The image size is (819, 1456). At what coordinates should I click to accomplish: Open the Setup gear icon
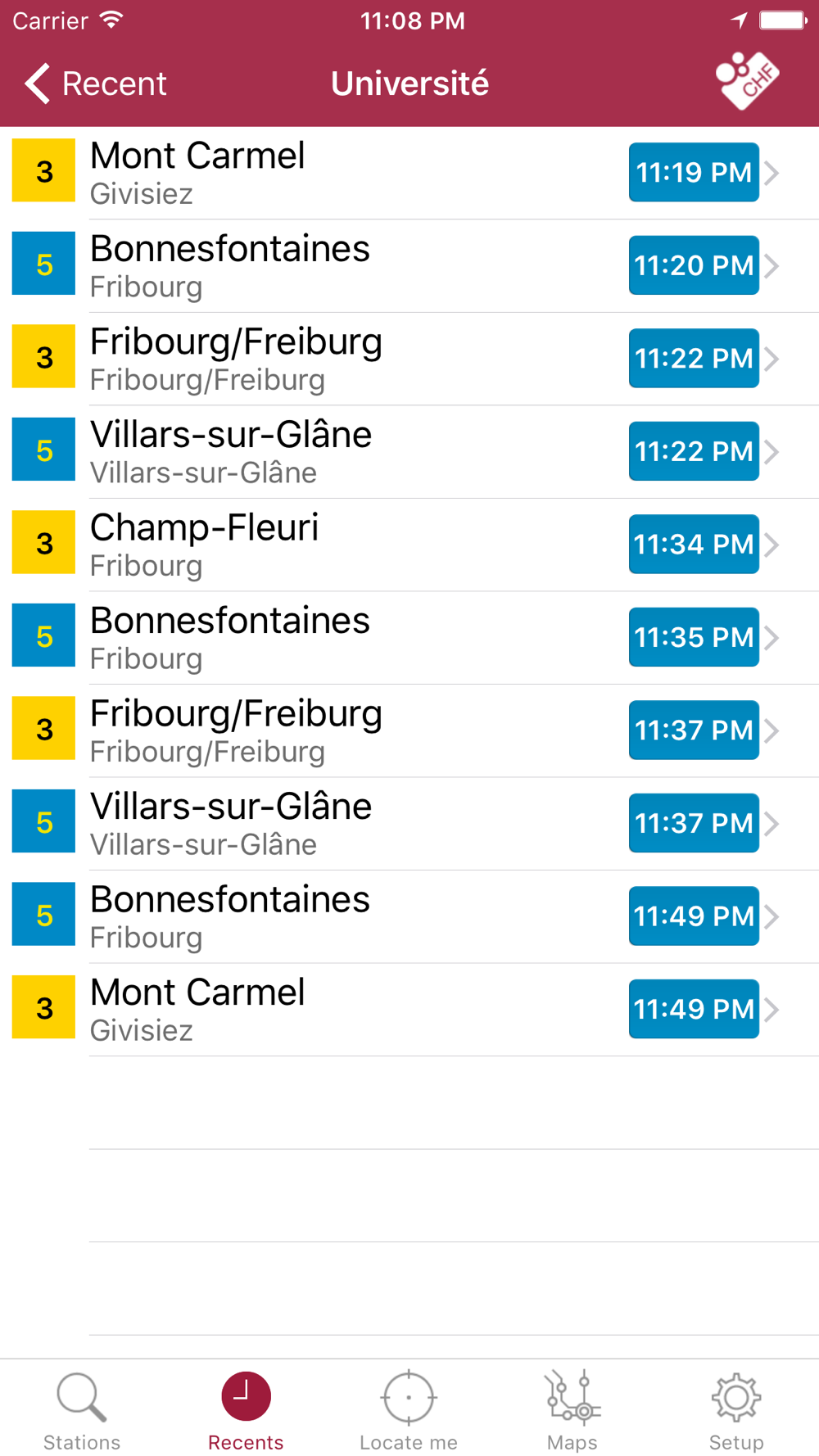tap(735, 1397)
